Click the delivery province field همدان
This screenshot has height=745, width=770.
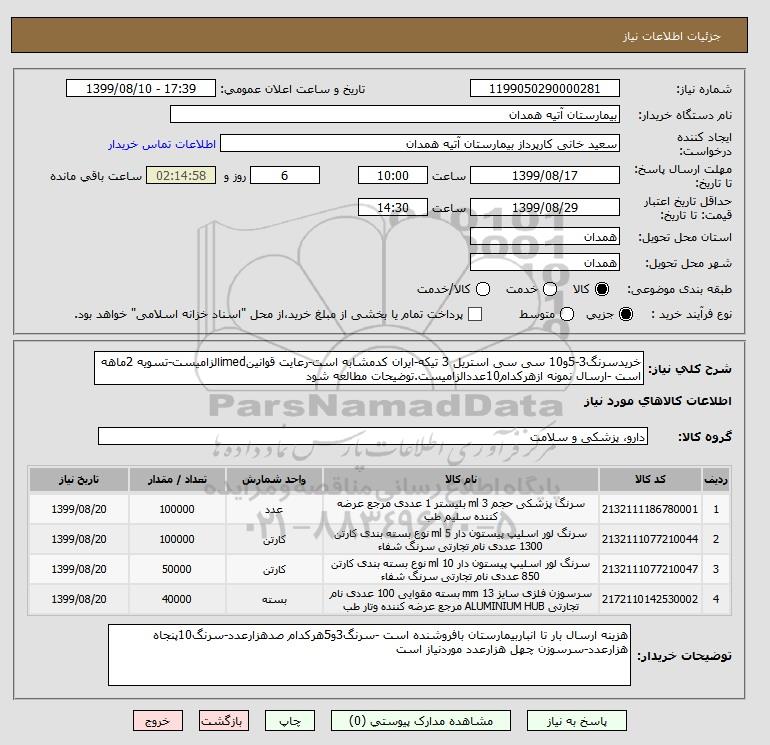545,237
